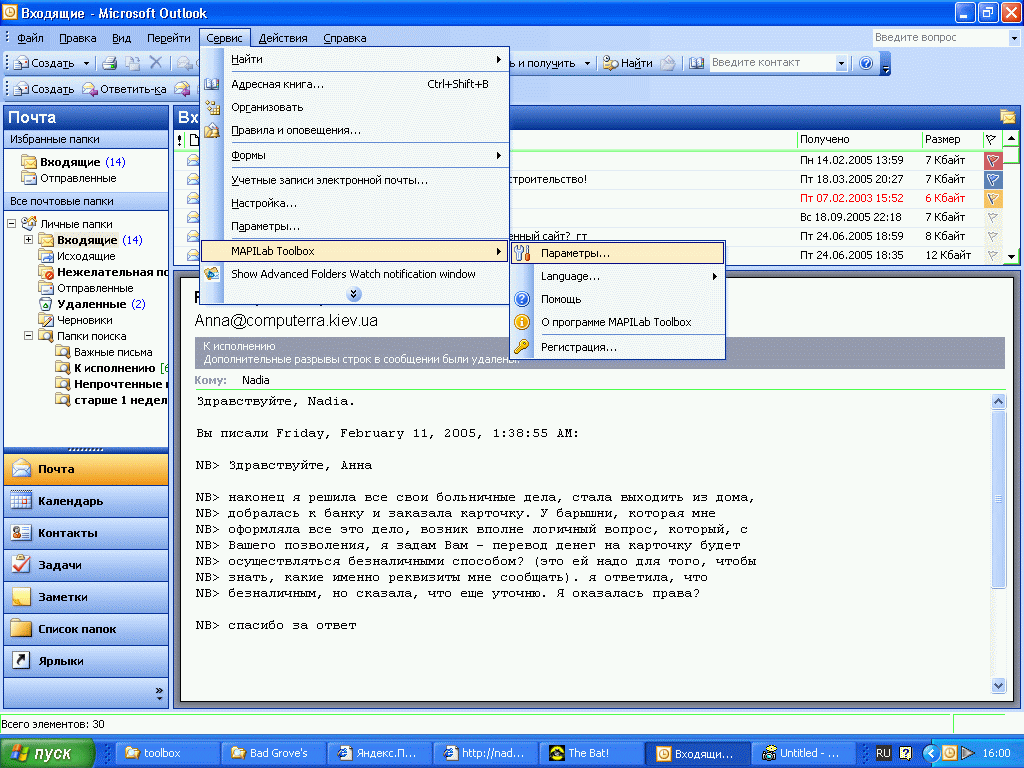Open Отправленные in Избранные папки
The image size is (1024, 768).
point(69,178)
